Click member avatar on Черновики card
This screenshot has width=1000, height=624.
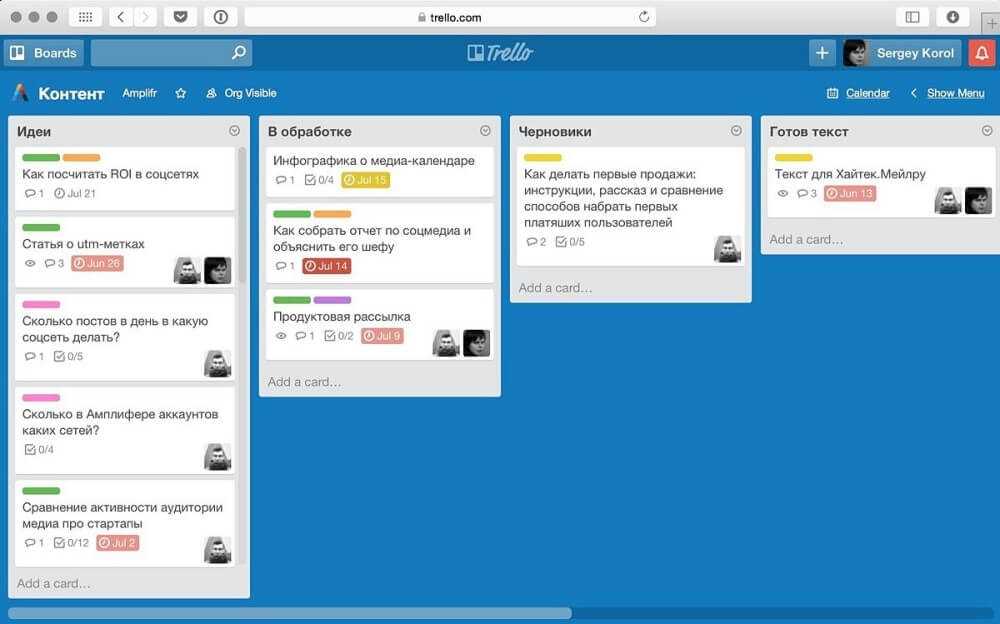click(x=727, y=249)
